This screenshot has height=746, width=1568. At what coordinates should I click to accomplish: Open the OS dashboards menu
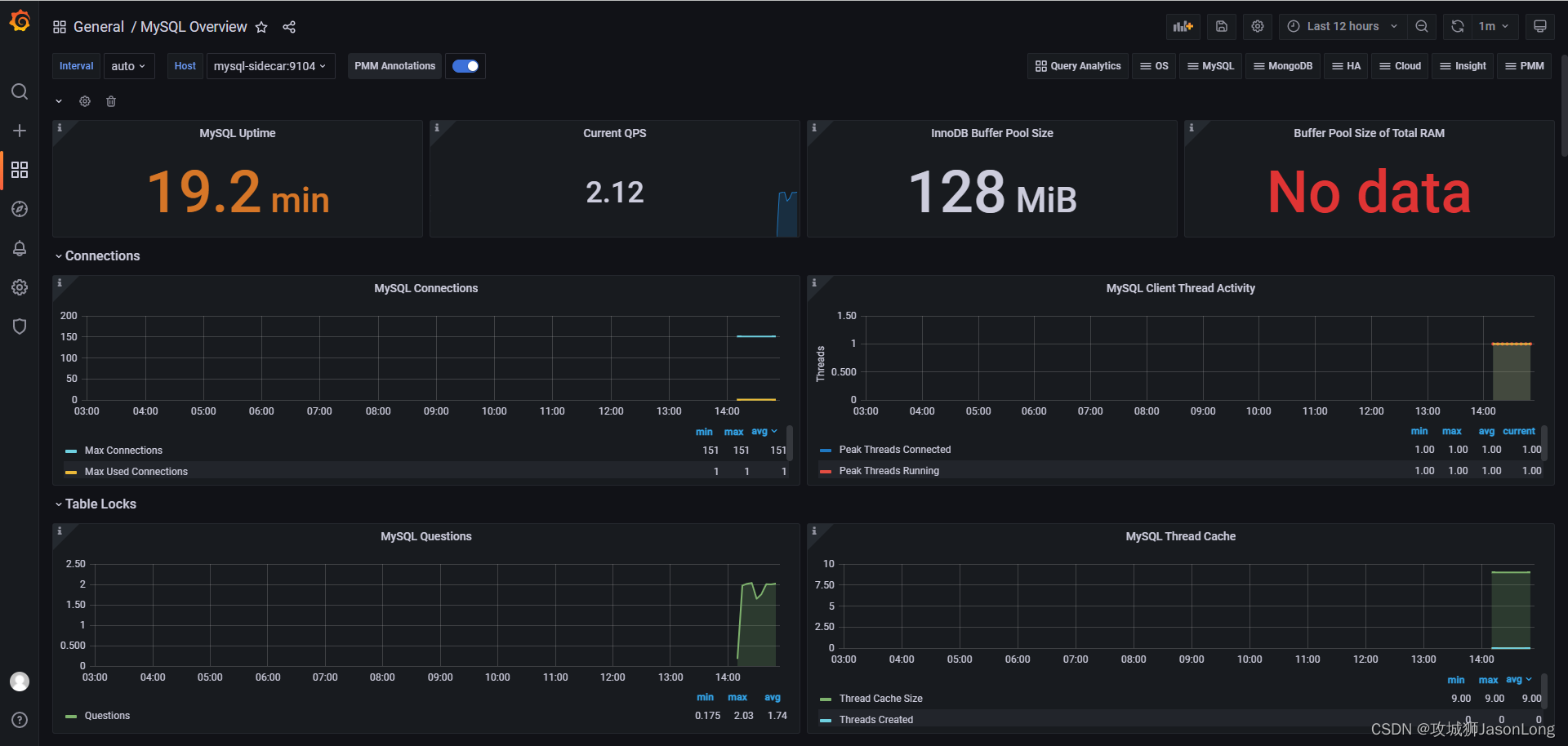[1154, 66]
